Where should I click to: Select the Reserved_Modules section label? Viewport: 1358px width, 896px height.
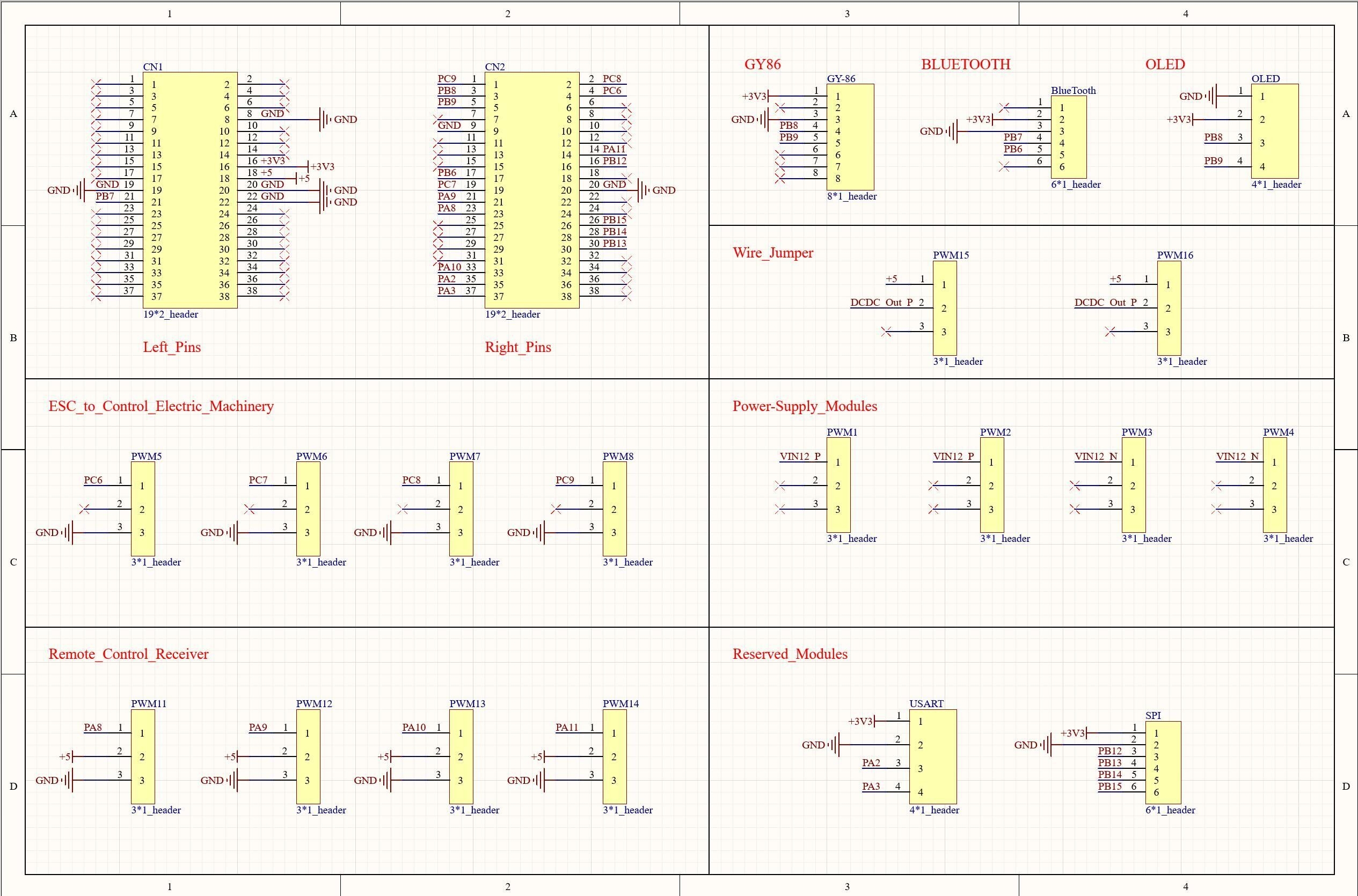point(790,654)
